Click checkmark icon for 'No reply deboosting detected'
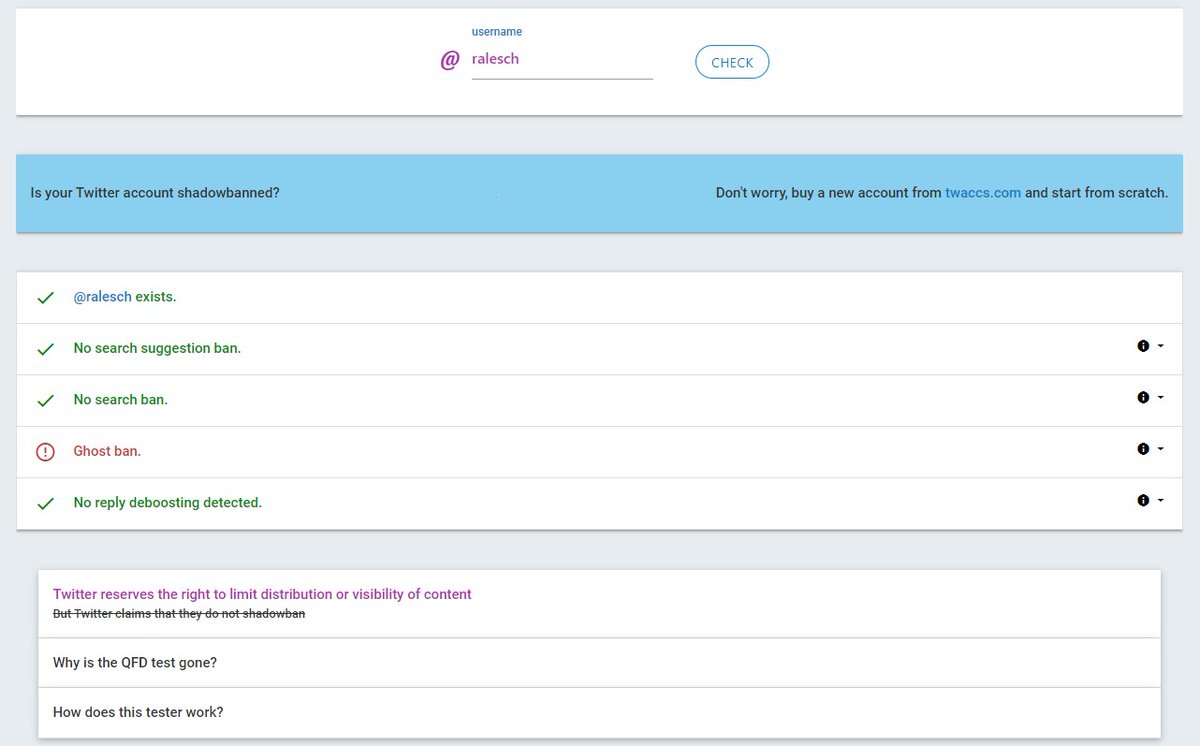Image resolution: width=1200 pixels, height=746 pixels. [x=45, y=503]
